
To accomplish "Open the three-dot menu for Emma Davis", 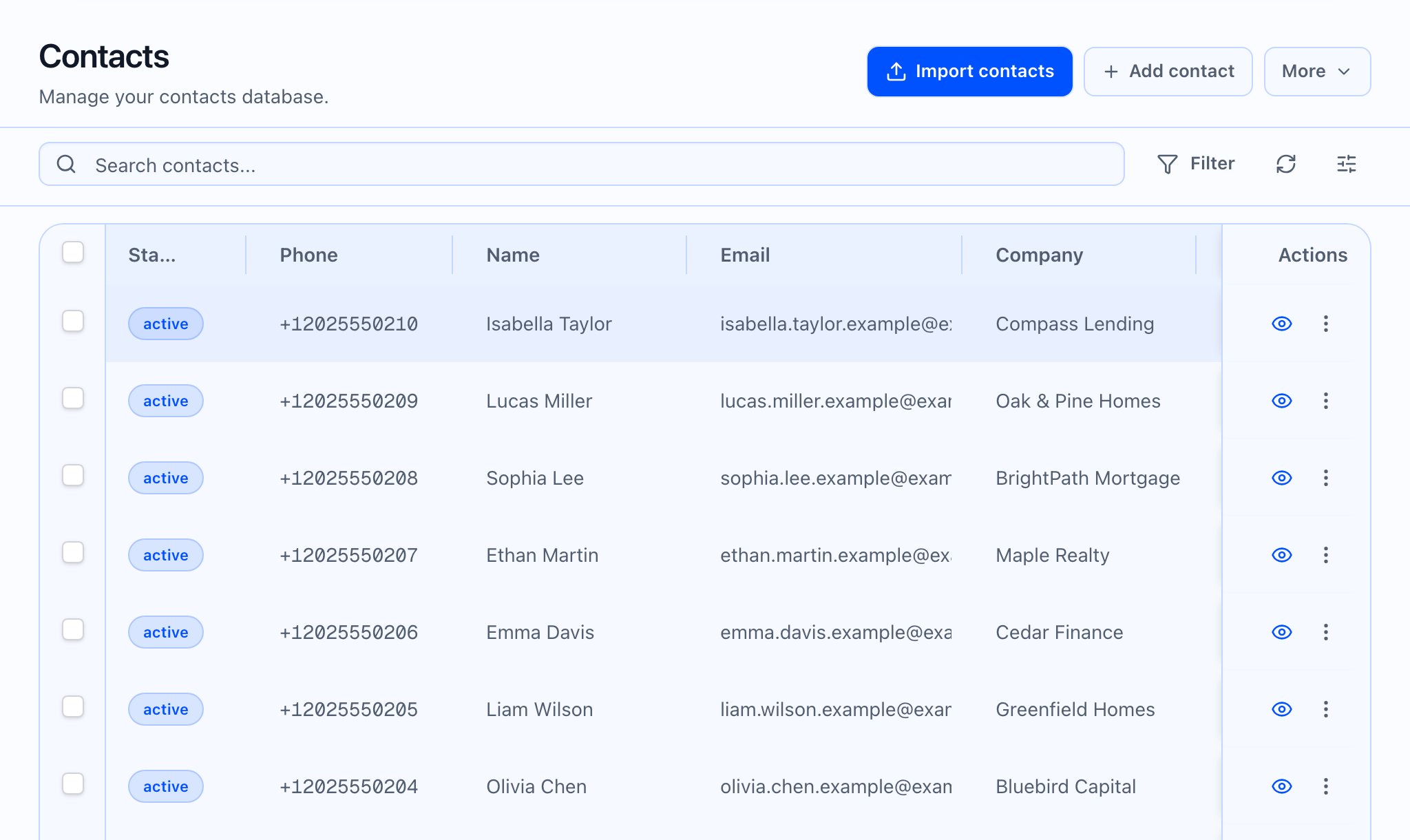I will pyautogui.click(x=1325, y=632).
